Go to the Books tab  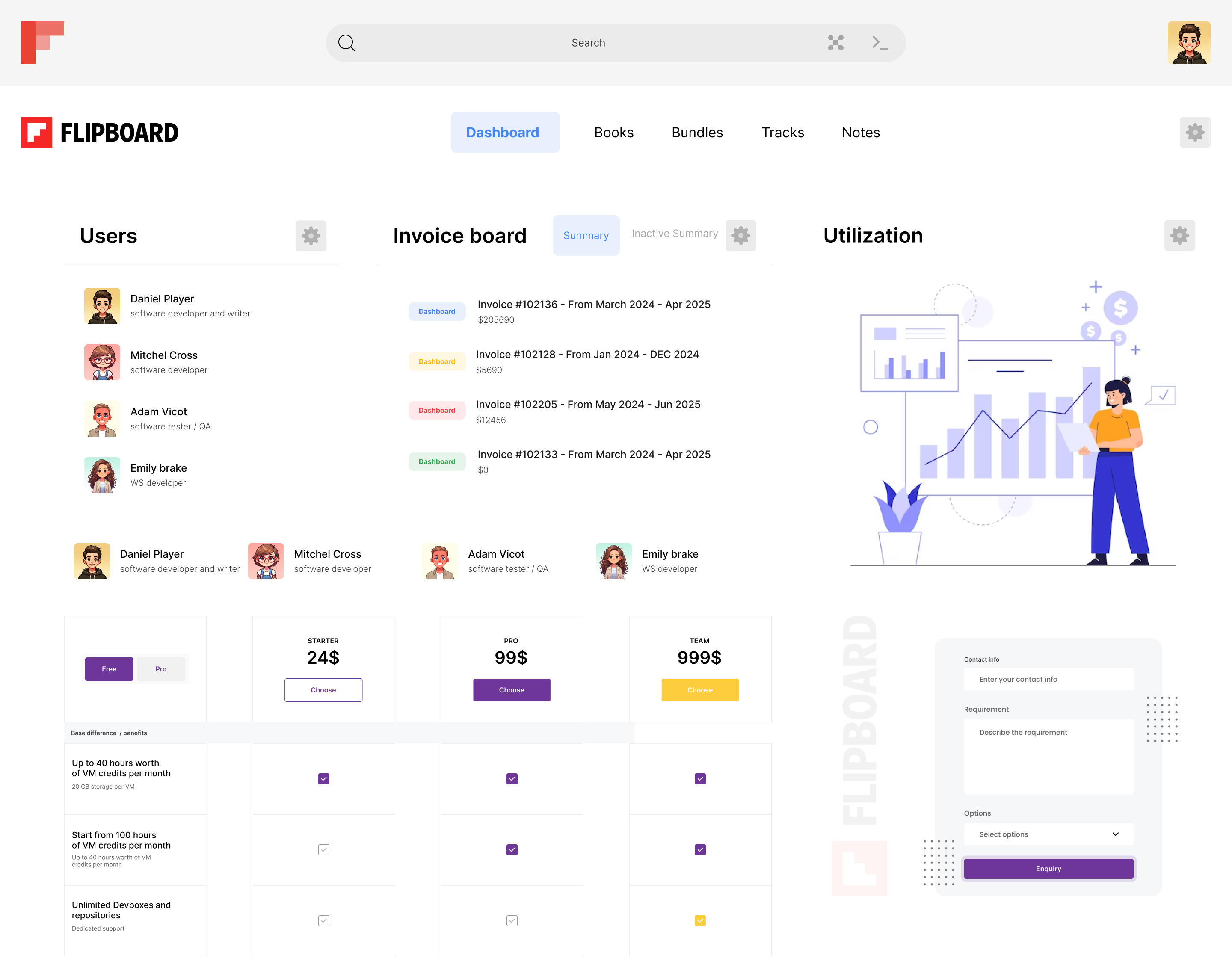point(614,133)
